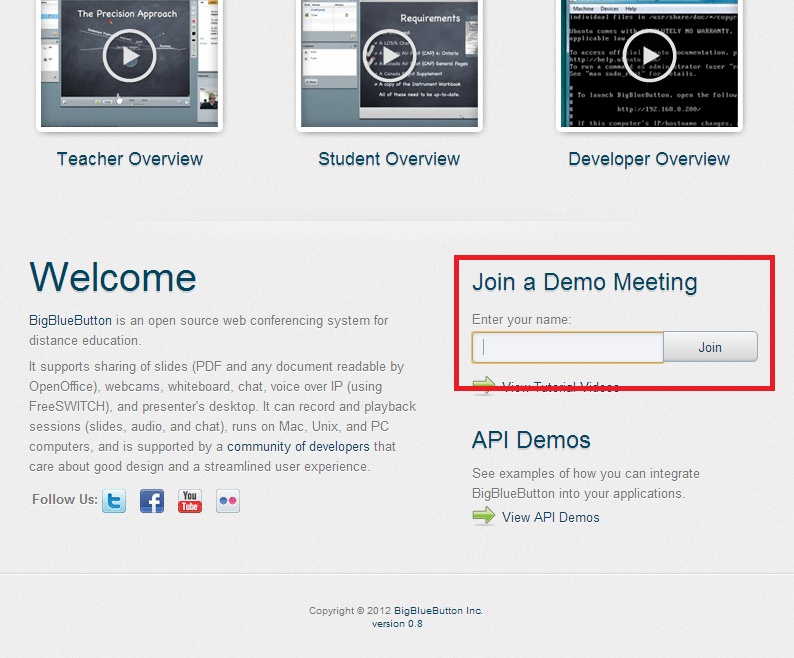Image resolution: width=794 pixels, height=658 pixels.
Task: Click the green arrow beside View API Demos
Action: coord(484,515)
